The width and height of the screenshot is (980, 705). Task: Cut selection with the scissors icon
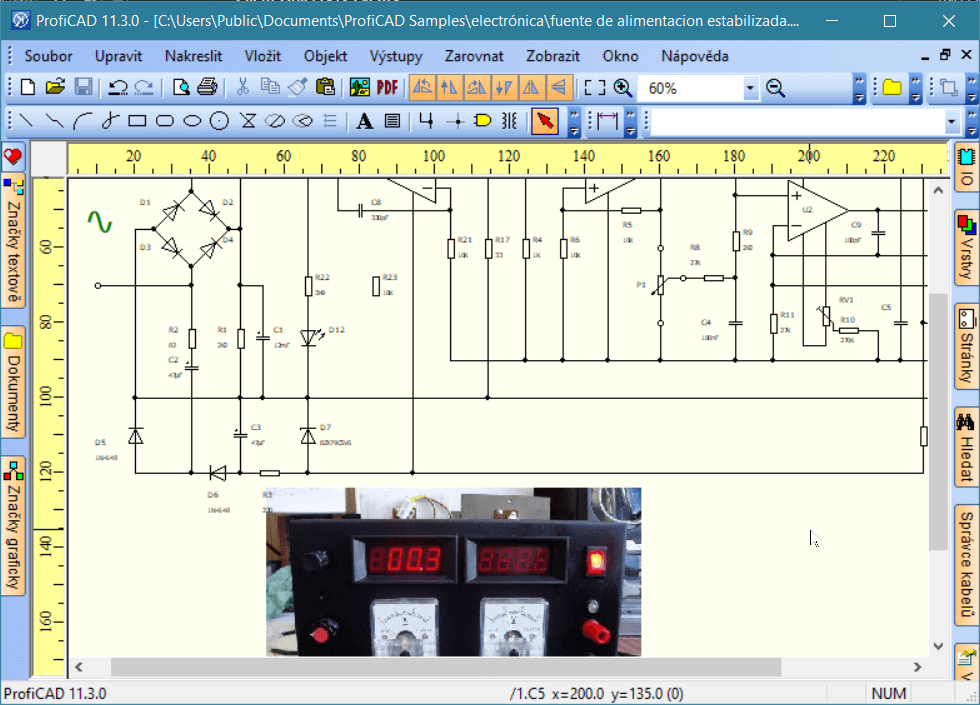pyautogui.click(x=243, y=88)
